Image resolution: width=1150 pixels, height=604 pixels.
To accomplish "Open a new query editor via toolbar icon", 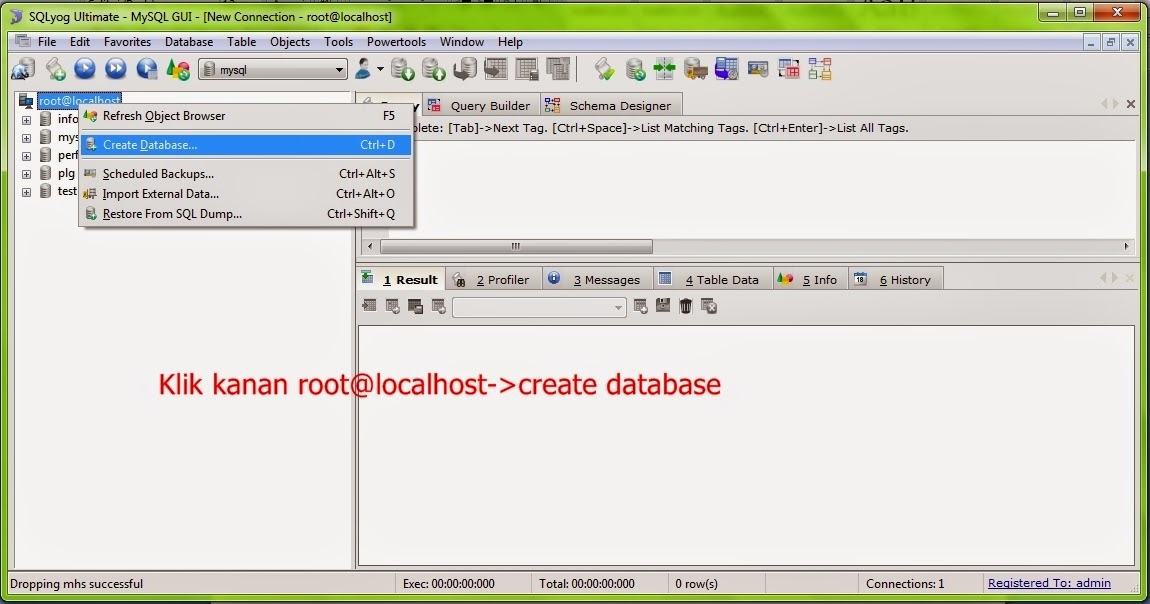I will [x=55, y=69].
